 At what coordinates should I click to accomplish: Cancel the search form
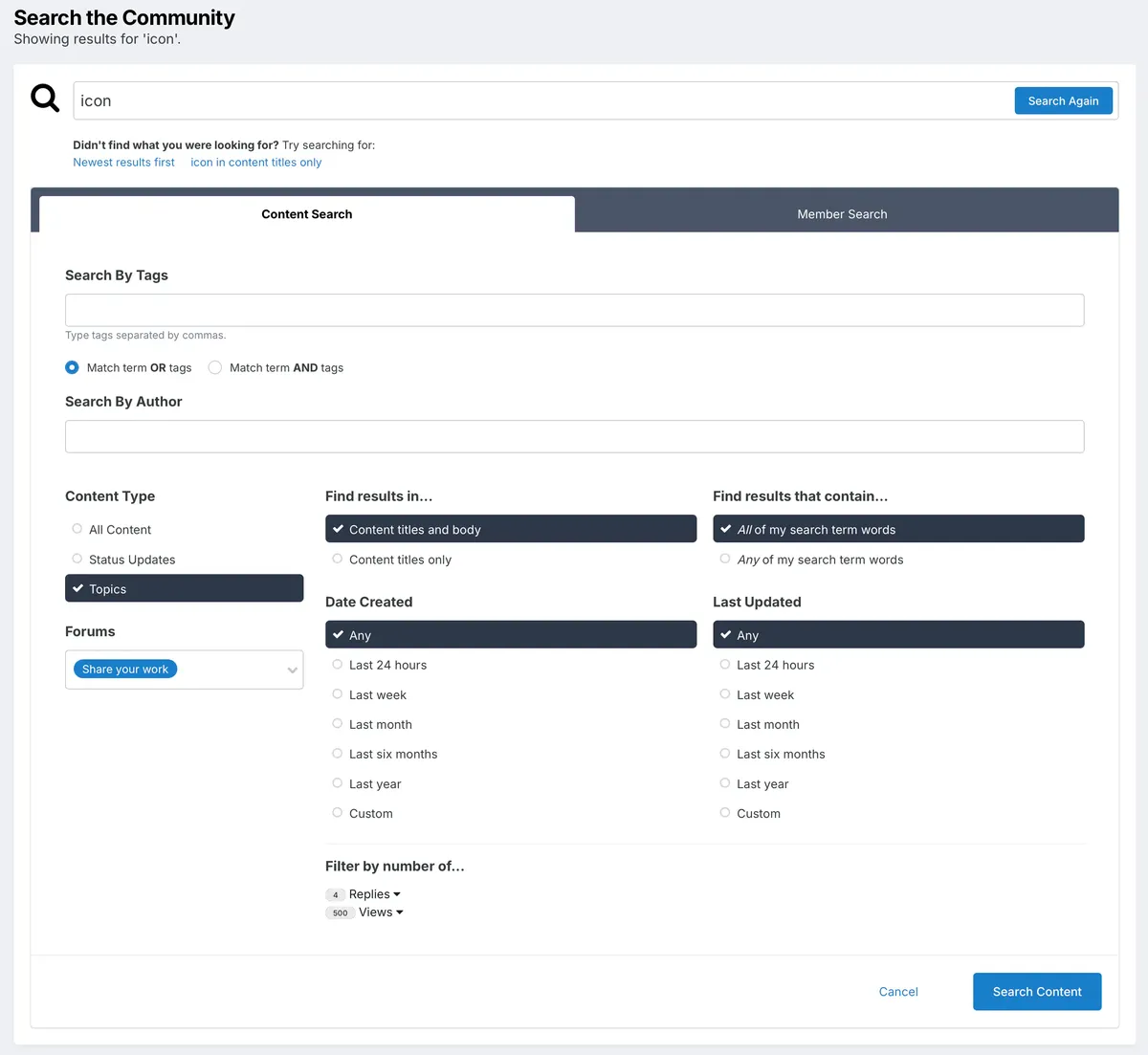coord(898,992)
